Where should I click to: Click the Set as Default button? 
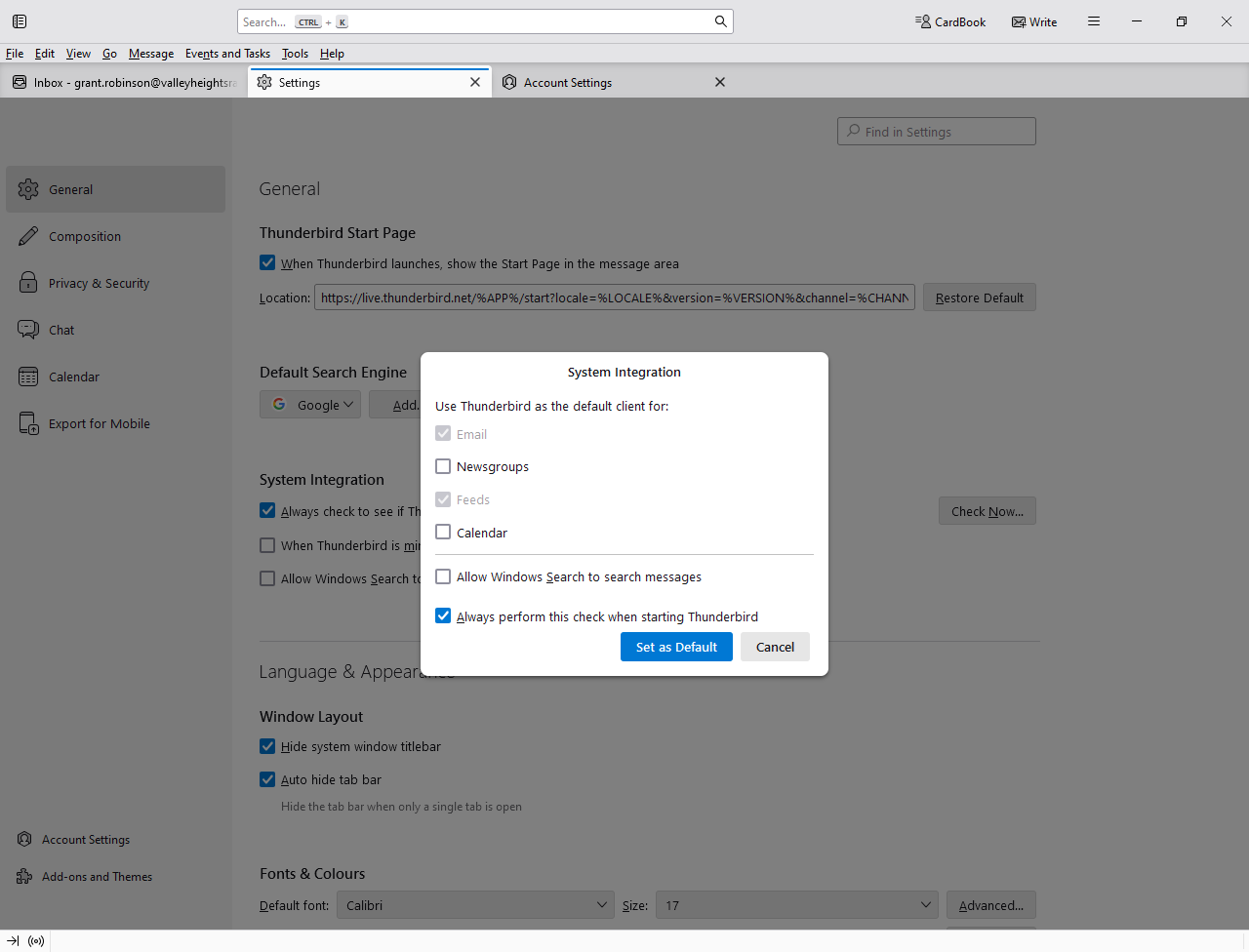(676, 647)
